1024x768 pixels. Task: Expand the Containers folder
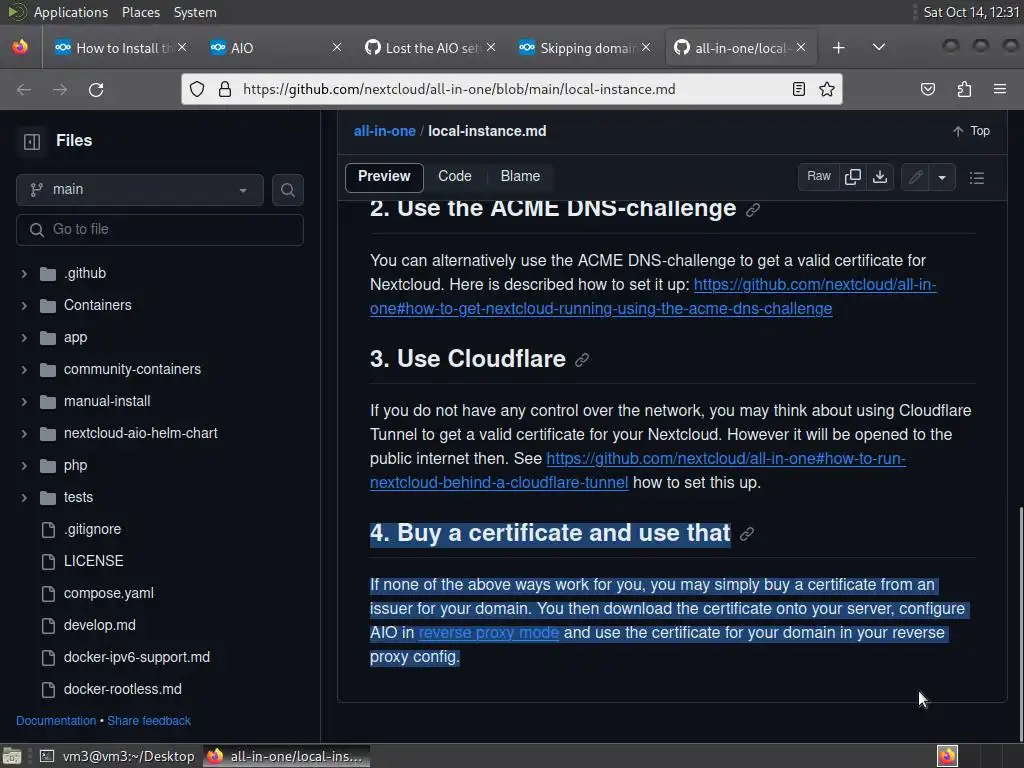click(24, 306)
